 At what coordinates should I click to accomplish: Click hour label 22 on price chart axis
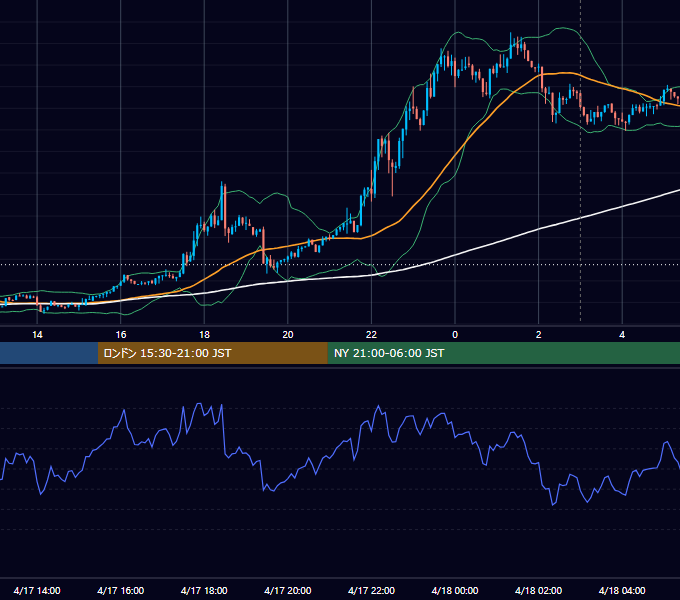point(371,335)
